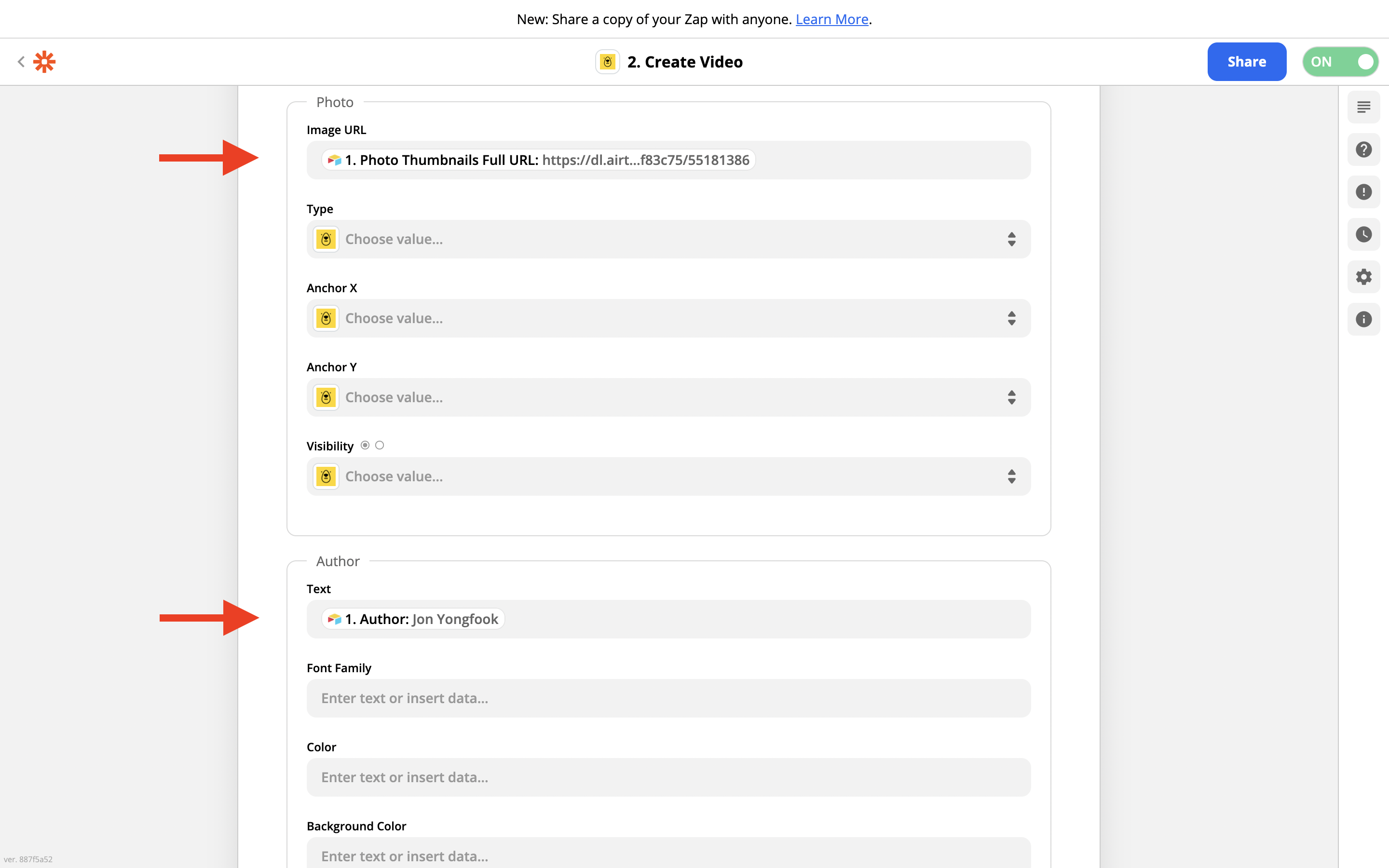Open the Visibility value dropdown

[668, 476]
